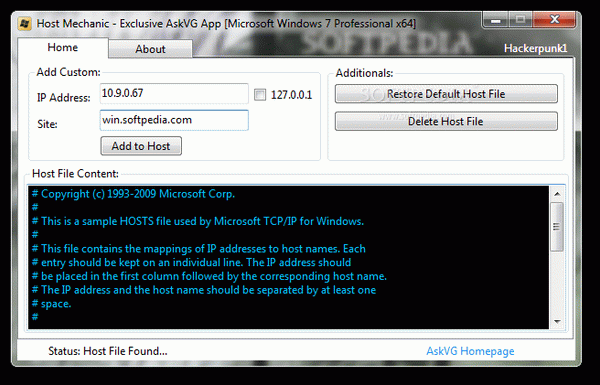Click the scrollbar thumb in Host File Content
Screen dimensions: 600x385
pos(557,227)
